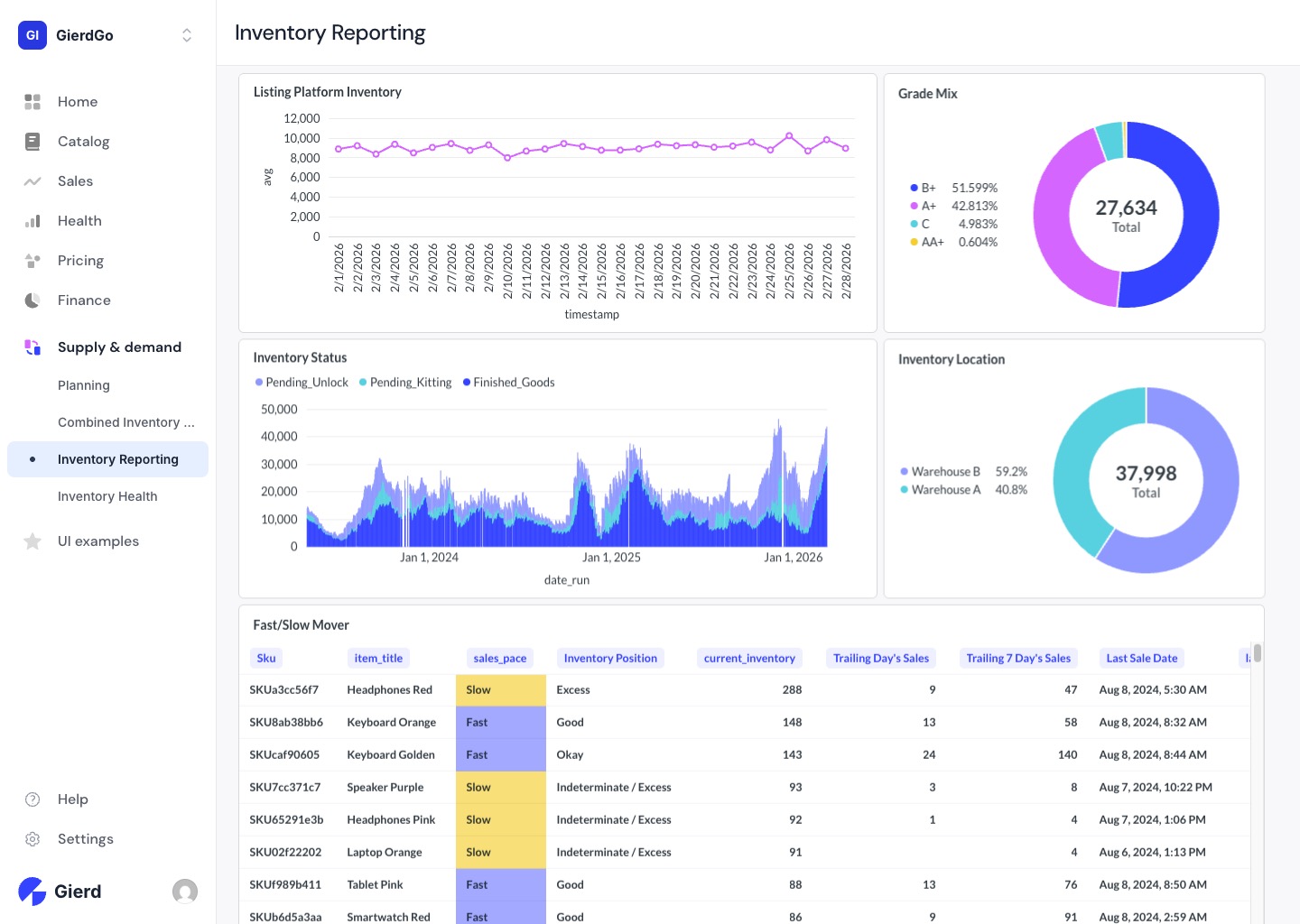Collapse the Supply & demand group
Image resolution: width=1300 pixels, height=924 pixels.
pos(119,347)
